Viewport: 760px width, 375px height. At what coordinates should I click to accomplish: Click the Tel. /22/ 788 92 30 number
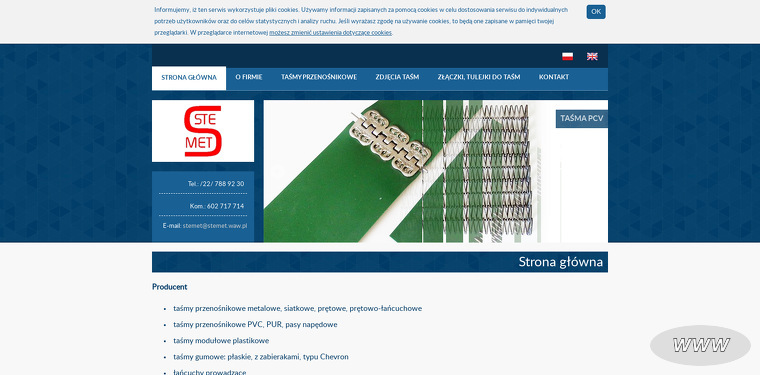216,184
